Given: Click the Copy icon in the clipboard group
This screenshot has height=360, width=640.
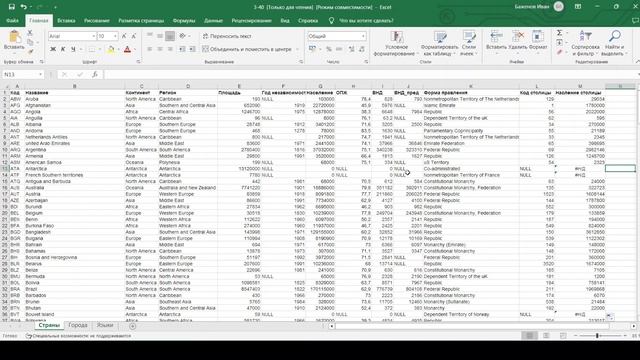Looking at the screenshot, I should pos(30,42).
